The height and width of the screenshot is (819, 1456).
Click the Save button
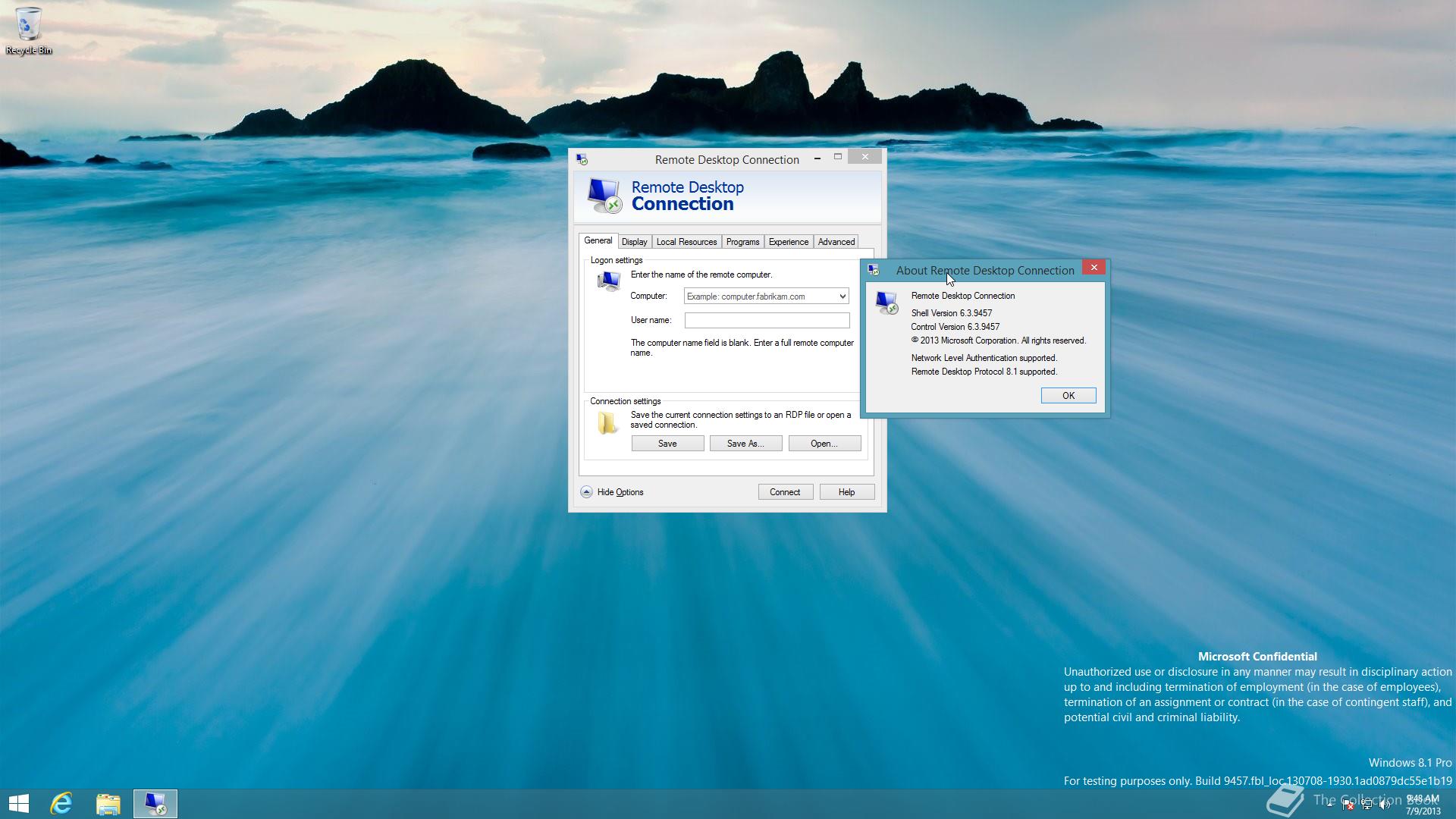667,444
